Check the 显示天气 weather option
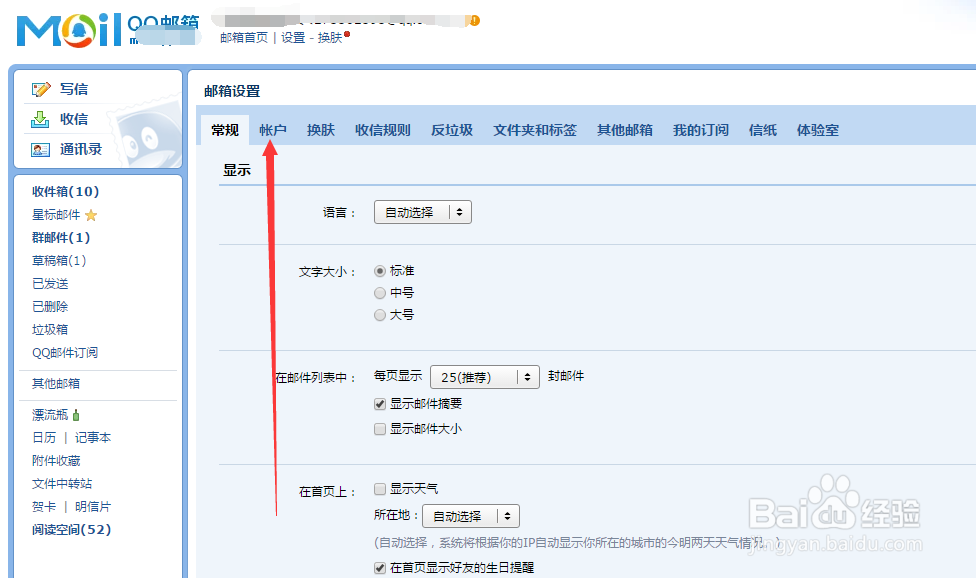This screenshot has width=976, height=578. coord(380,490)
